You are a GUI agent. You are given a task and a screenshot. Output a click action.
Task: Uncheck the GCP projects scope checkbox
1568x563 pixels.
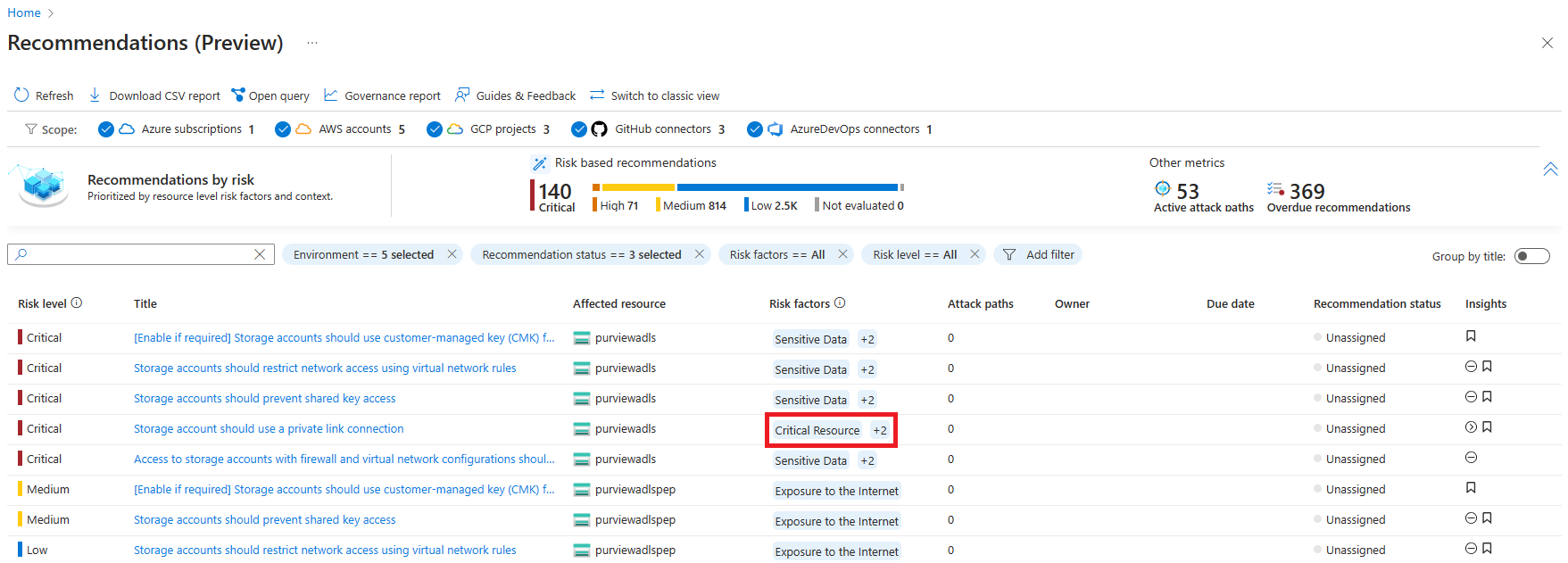point(435,129)
